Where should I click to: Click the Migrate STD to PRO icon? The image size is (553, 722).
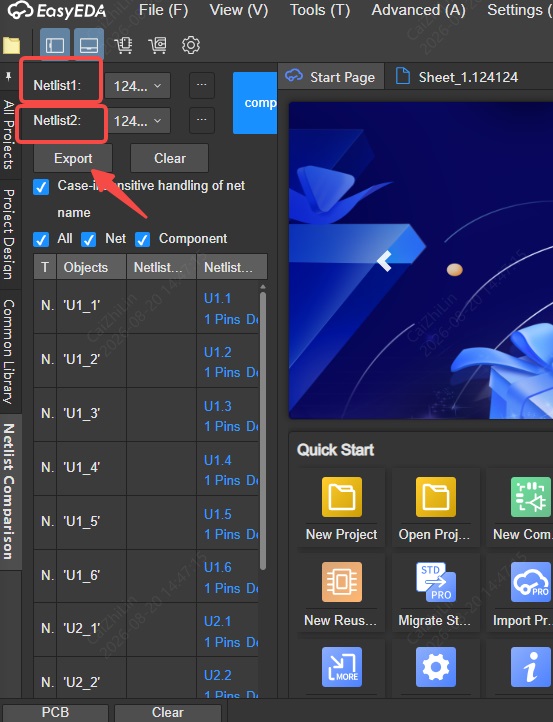pos(436,582)
